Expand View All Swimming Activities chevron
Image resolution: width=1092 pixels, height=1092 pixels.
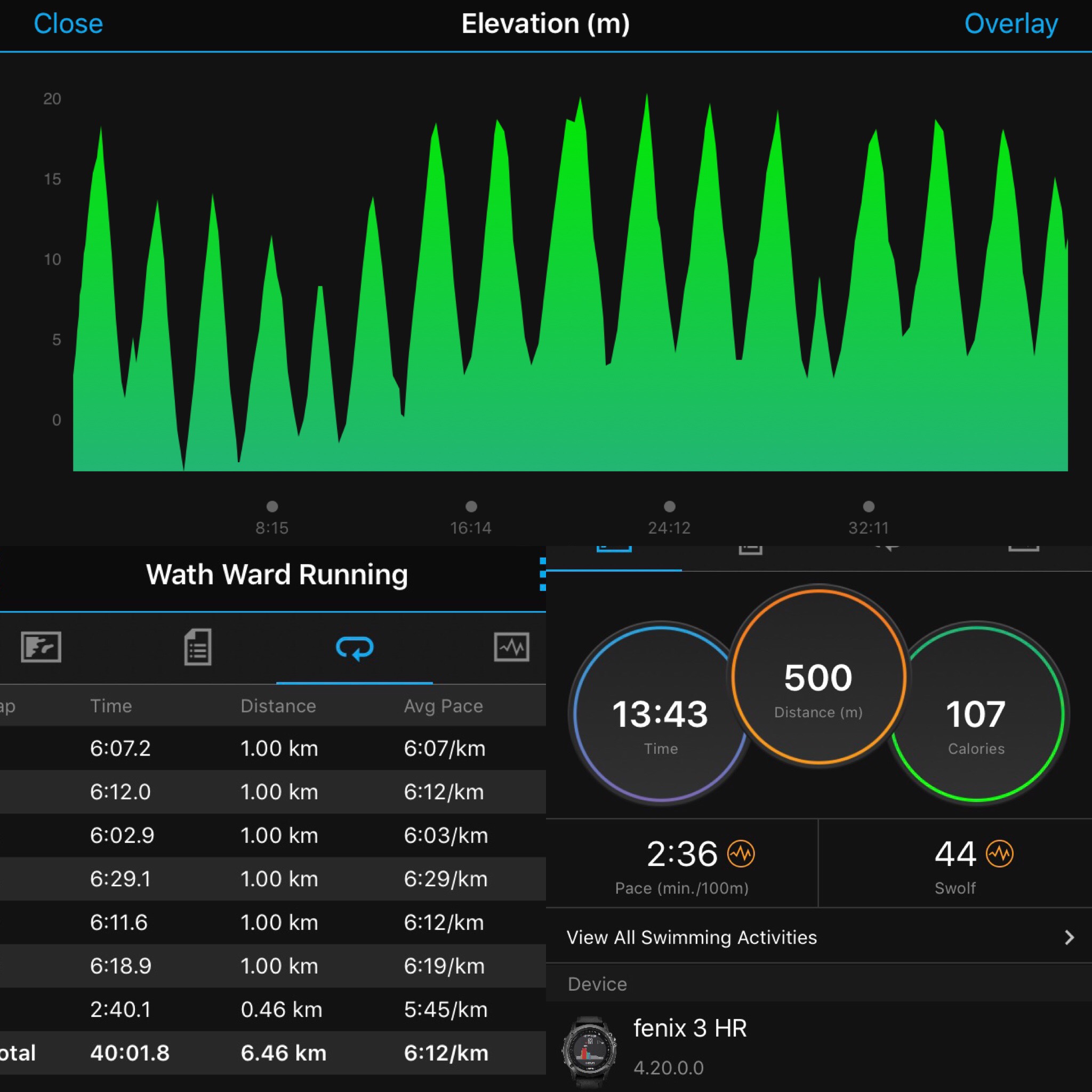pos(1069,938)
